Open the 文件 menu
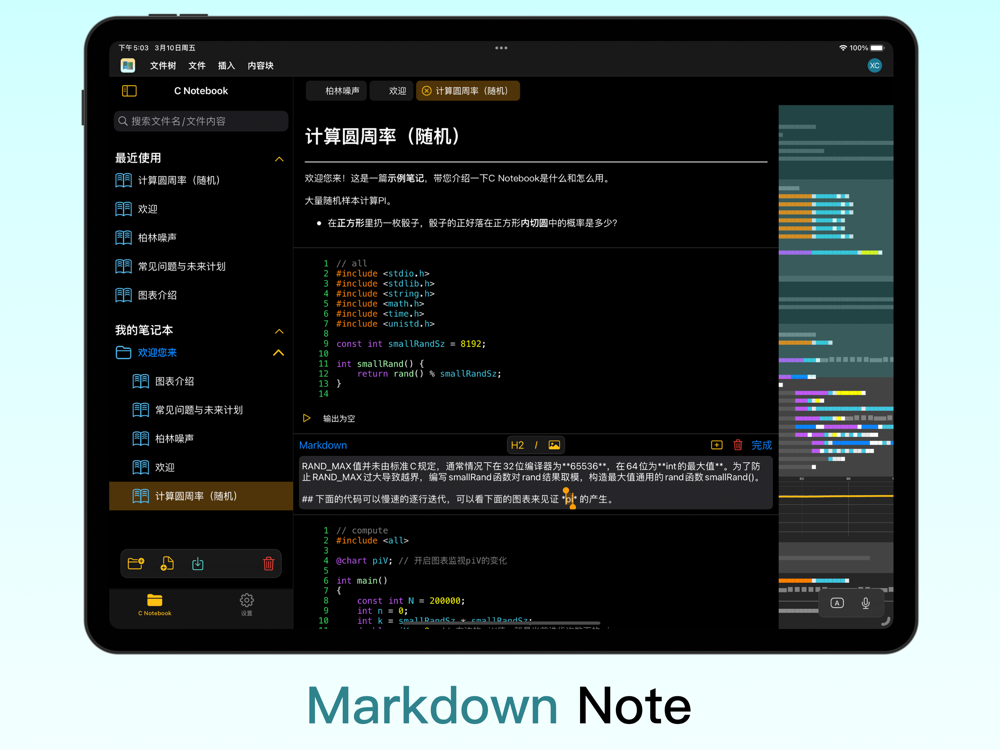Viewport: 1000px width, 750px height. (196, 66)
